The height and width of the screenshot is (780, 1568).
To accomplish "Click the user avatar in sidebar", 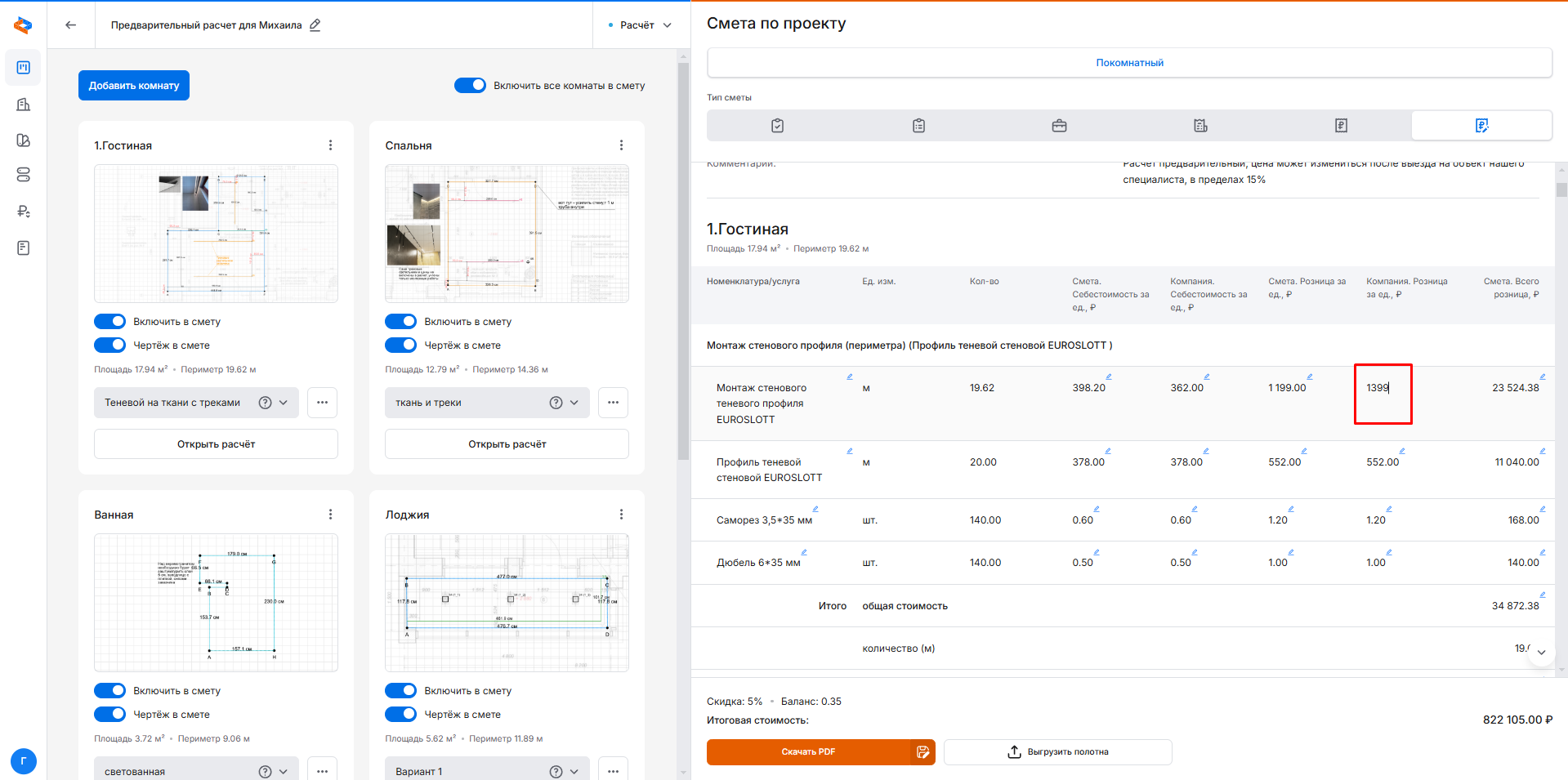I will click(x=24, y=761).
